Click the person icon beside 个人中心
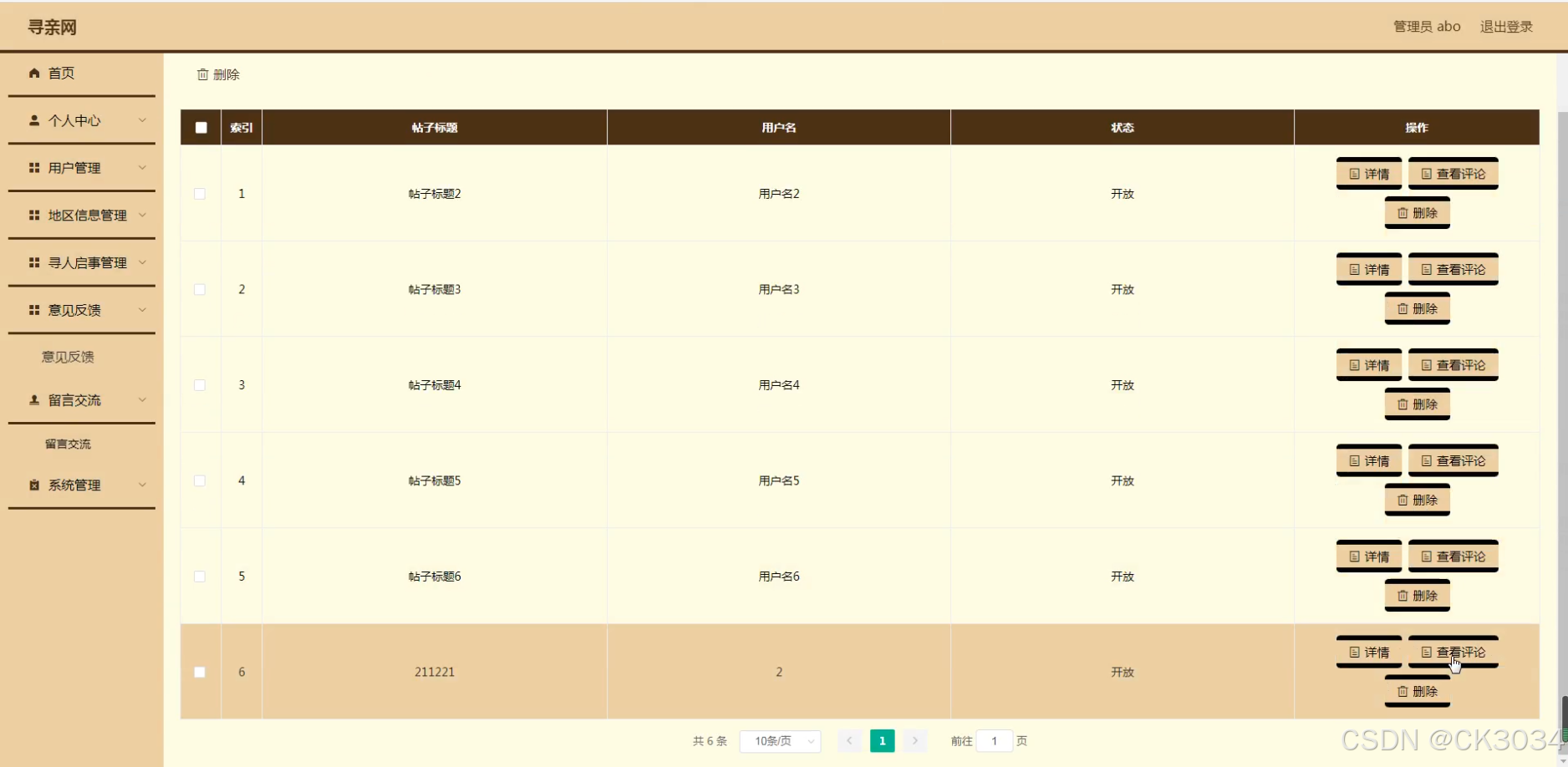The image size is (1568, 767). point(34,120)
